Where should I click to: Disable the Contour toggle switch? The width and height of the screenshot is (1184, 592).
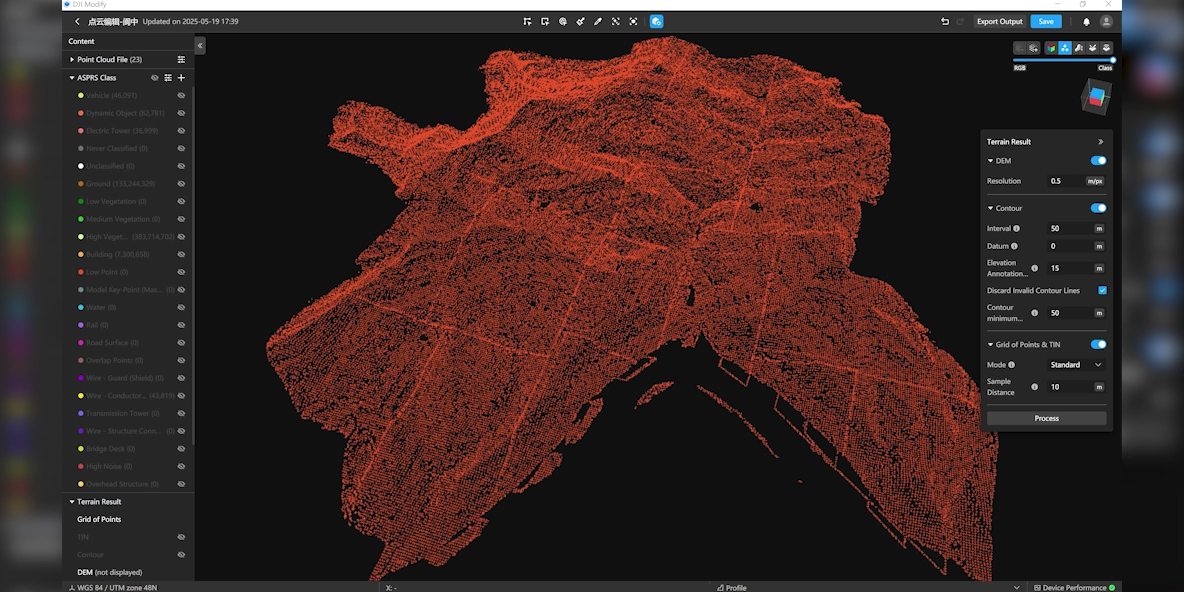[1098, 208]
